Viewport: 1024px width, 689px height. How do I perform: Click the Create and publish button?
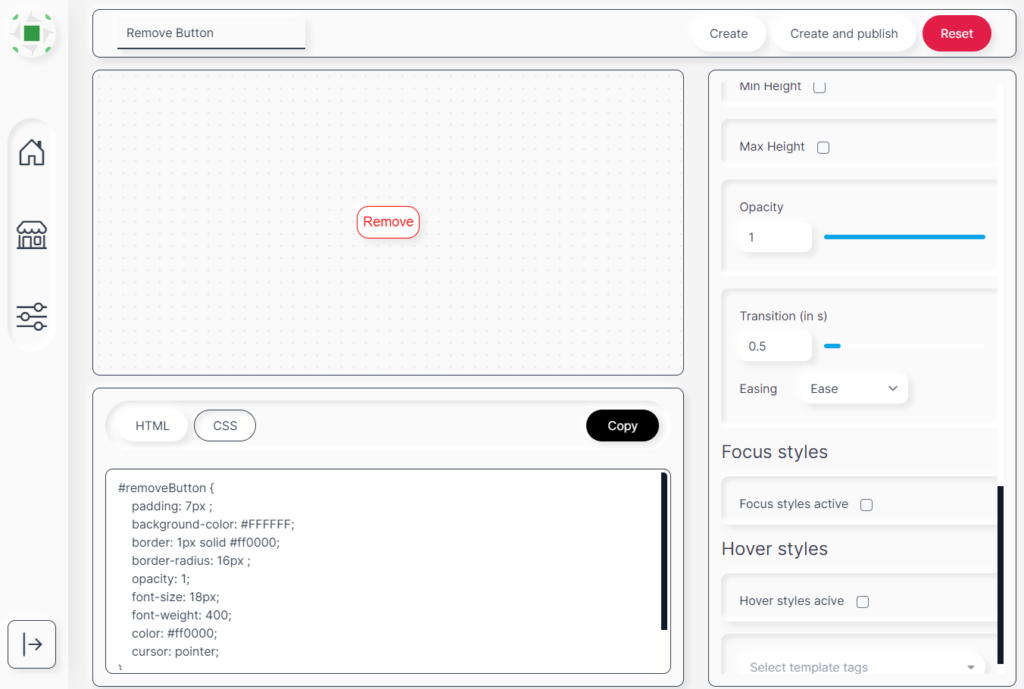click(x=843, y=34)
